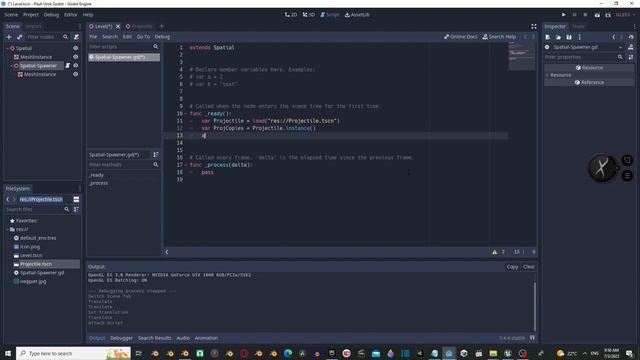
Task: Toggle visibility of MeshInstance under Spatial-Spawner
Action: (76, 74)
